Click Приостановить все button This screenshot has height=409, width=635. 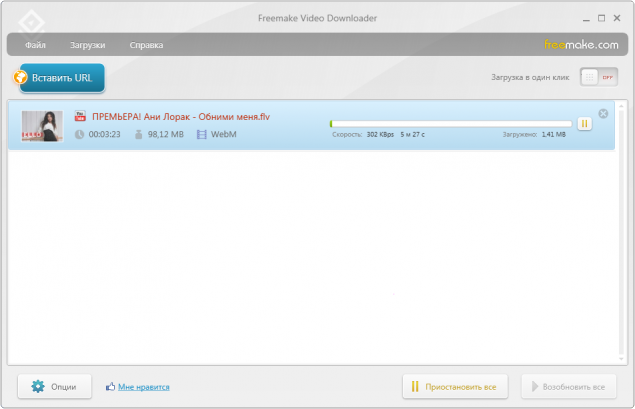click(x=455, y=387)
